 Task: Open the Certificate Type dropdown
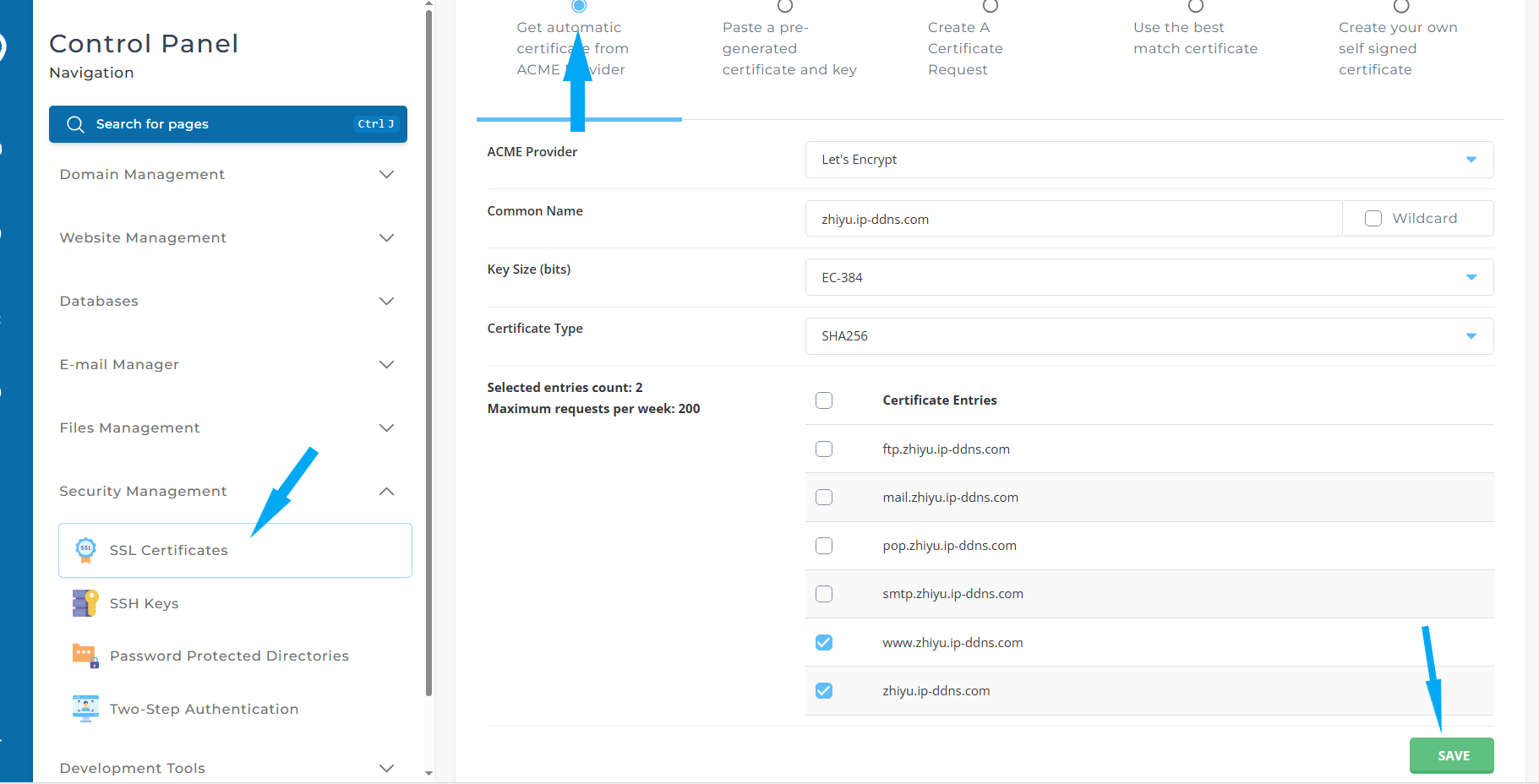(x=1149, y=336)
